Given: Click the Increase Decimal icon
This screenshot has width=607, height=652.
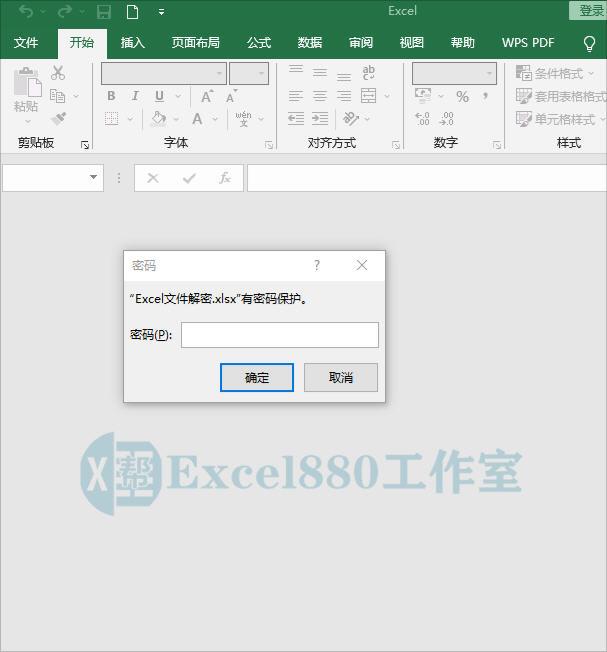Looking at the screenshot, I should 422,119.
